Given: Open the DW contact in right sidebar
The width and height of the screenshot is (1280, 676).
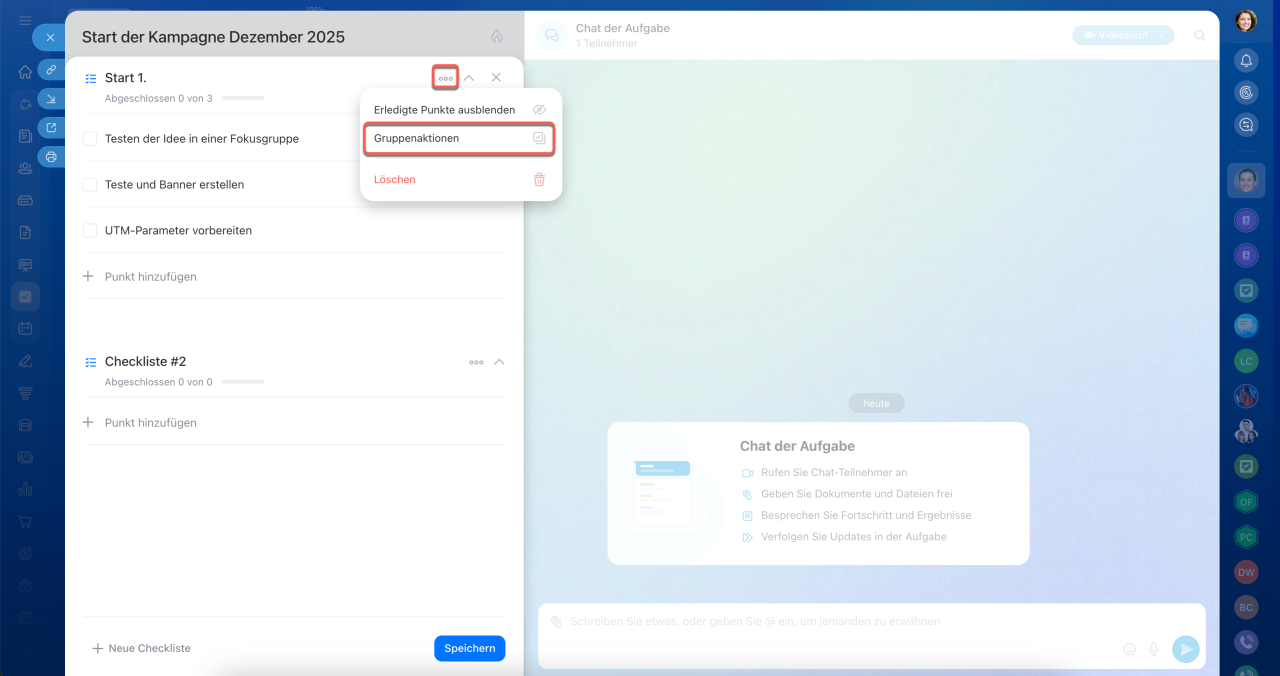Looking at the screenshot, I should click(x=1246, y=572).
